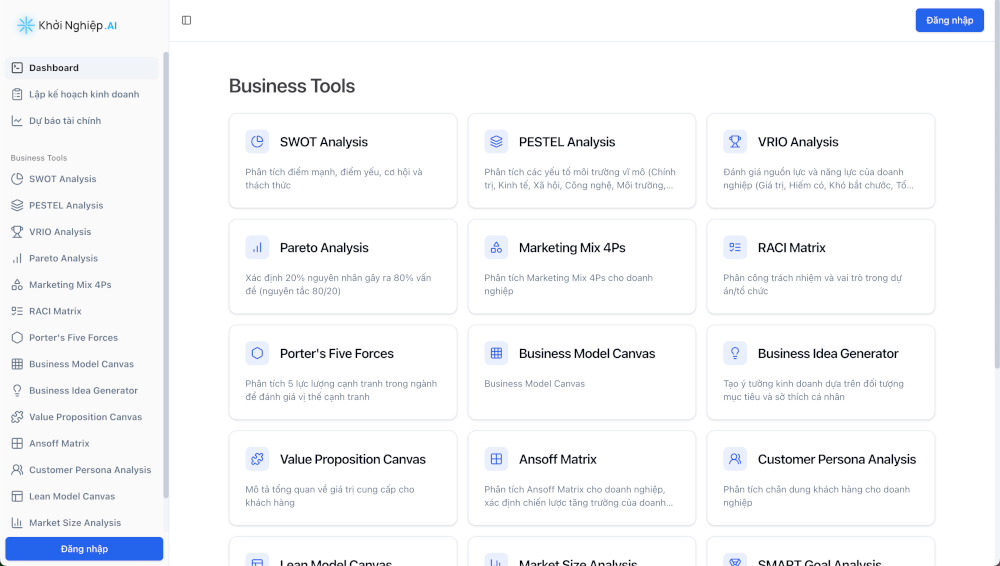The width and height of the screenshot is (1000, 566).
Task: Open the Ansoff Matrix card
Action: click(581, 477)
